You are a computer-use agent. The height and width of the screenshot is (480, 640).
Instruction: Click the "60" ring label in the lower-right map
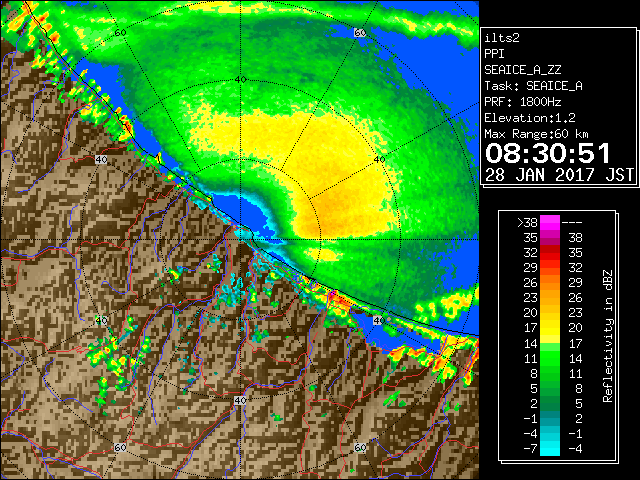pos(360,447)
